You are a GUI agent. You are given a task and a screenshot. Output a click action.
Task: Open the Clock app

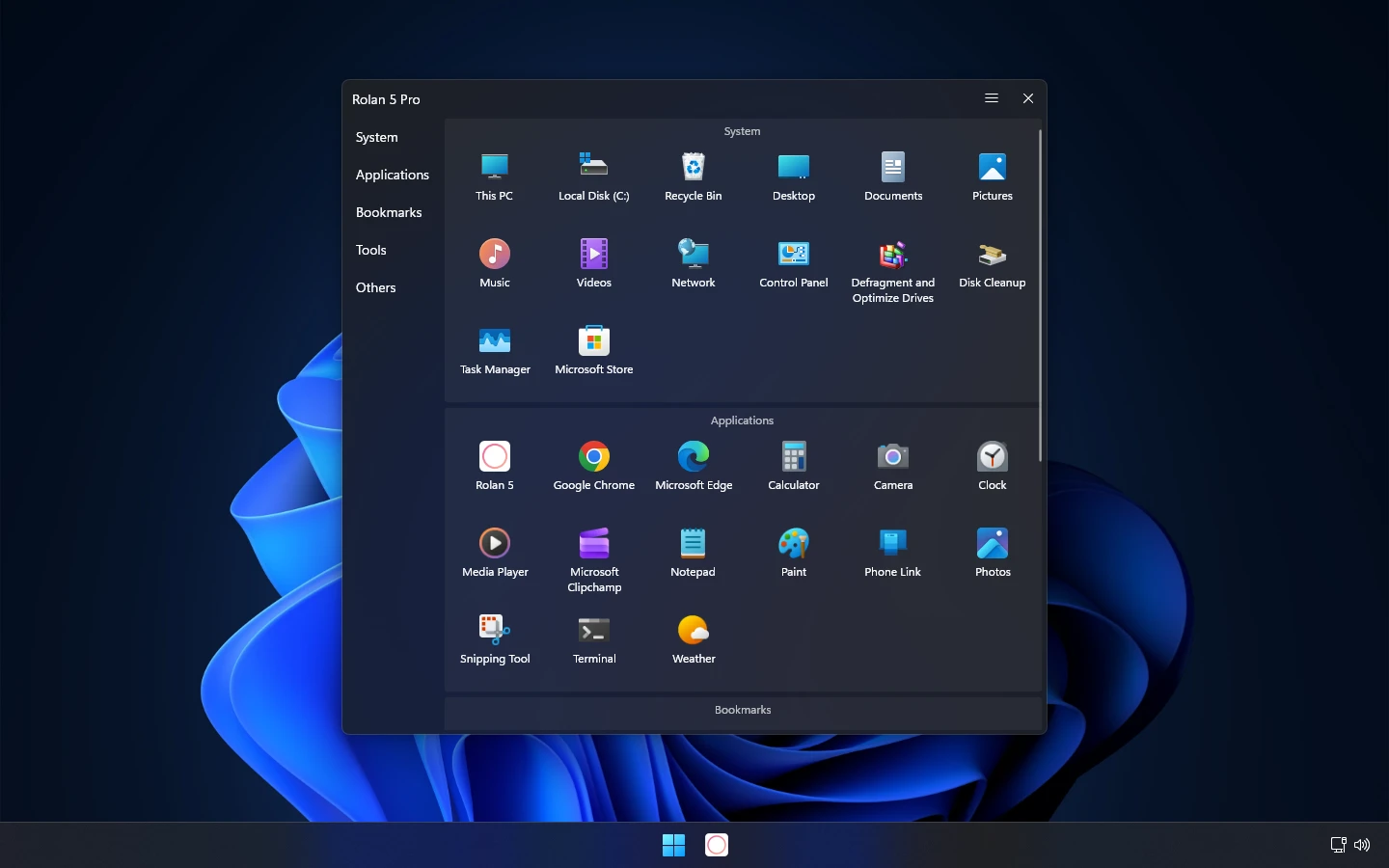[x=993, y=466]
